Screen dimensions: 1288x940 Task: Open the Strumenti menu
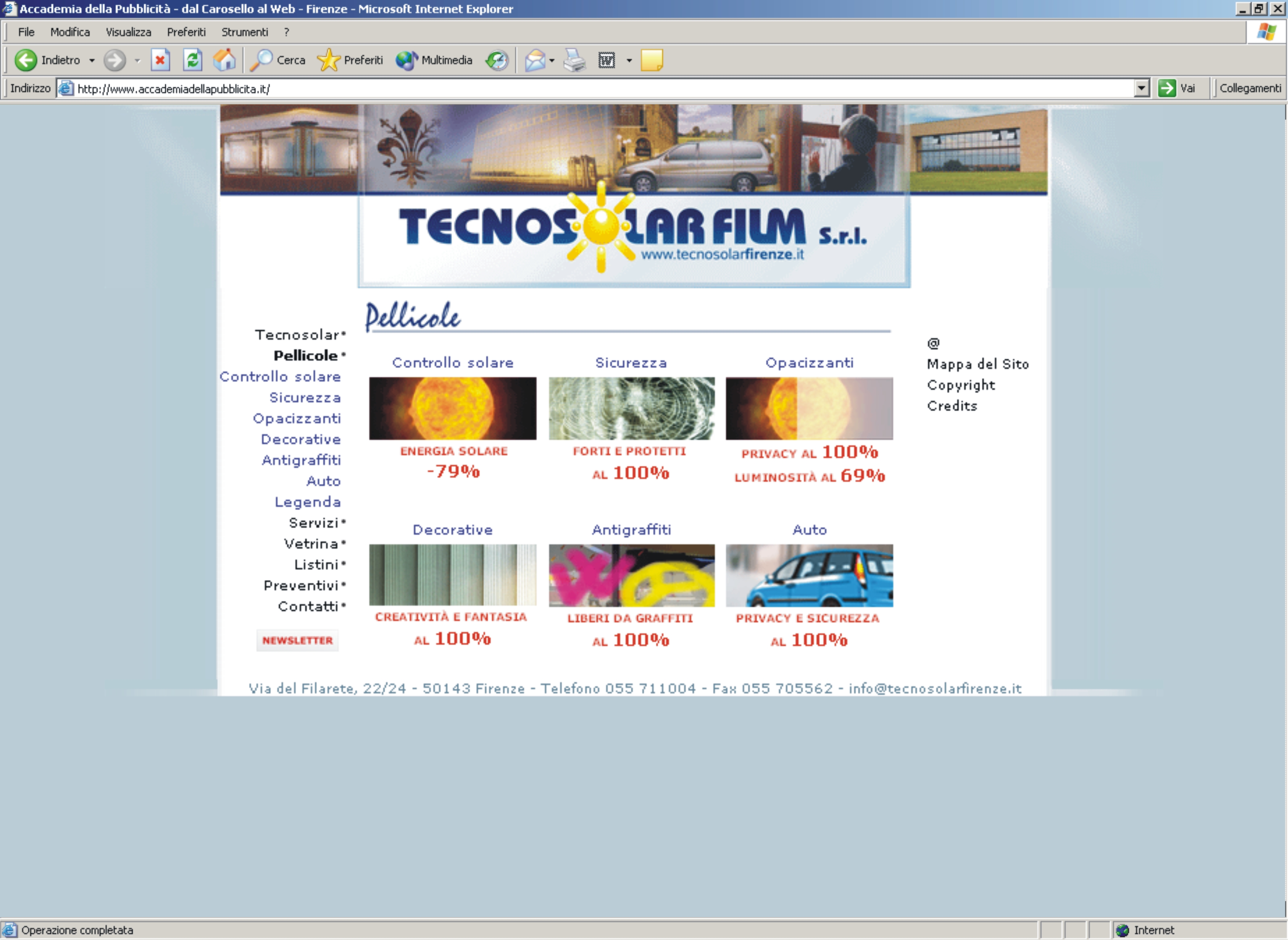click(x=244, y=33)
